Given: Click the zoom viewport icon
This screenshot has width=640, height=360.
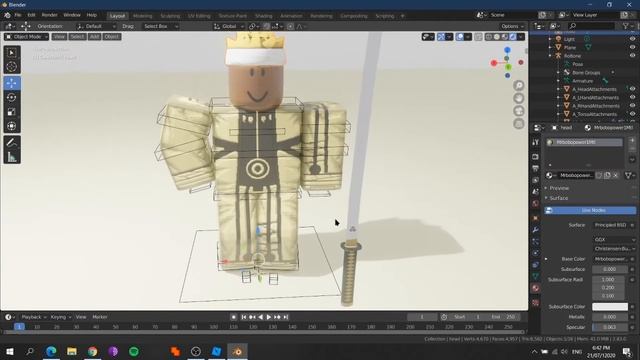Looking at the screenshot, I should (x=519, y=85).
